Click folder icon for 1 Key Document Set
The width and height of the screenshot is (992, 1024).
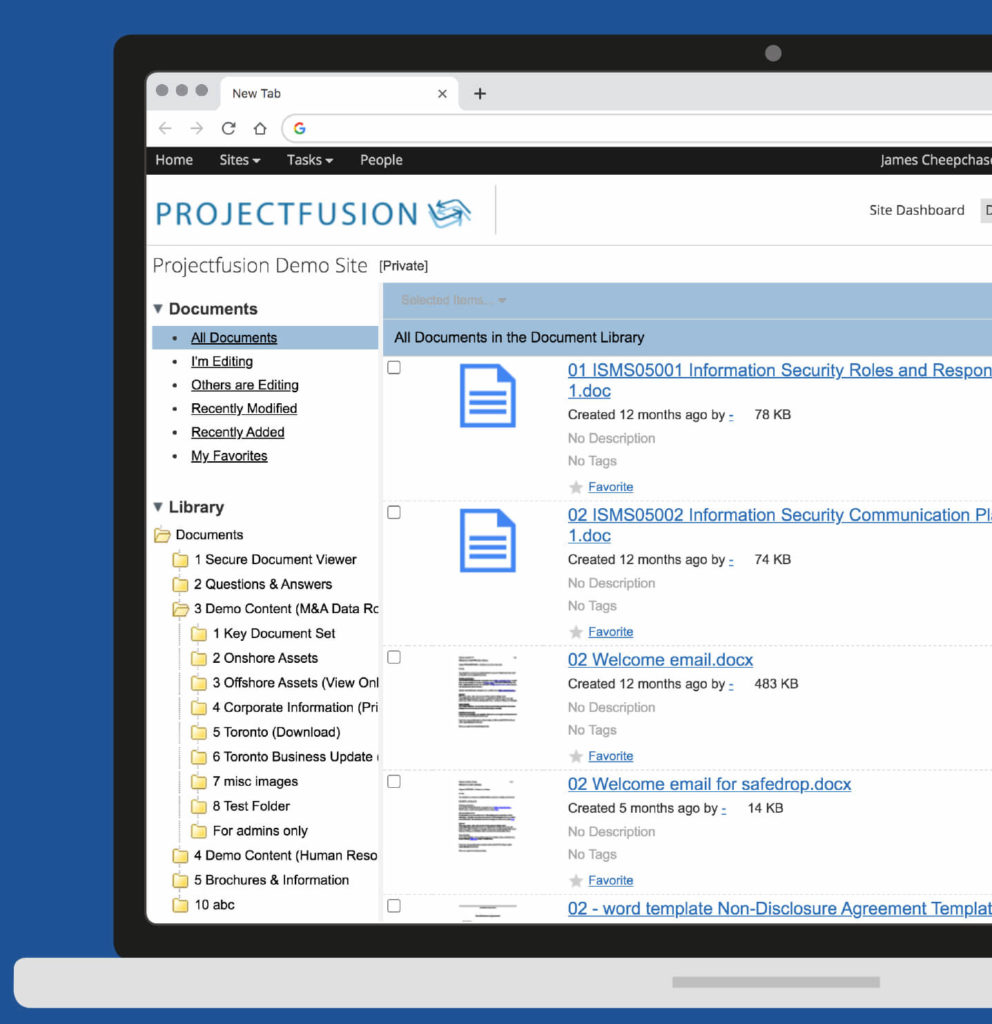pyautogui.click(x=199, y=633)
